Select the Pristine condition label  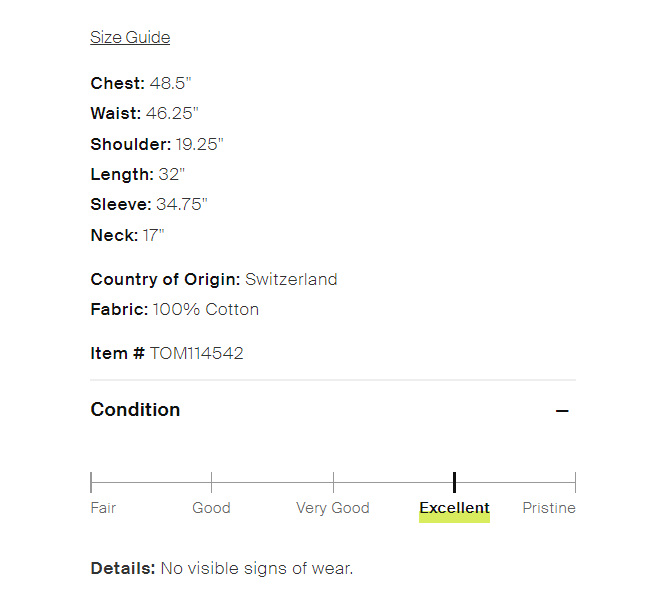(549, 508)
